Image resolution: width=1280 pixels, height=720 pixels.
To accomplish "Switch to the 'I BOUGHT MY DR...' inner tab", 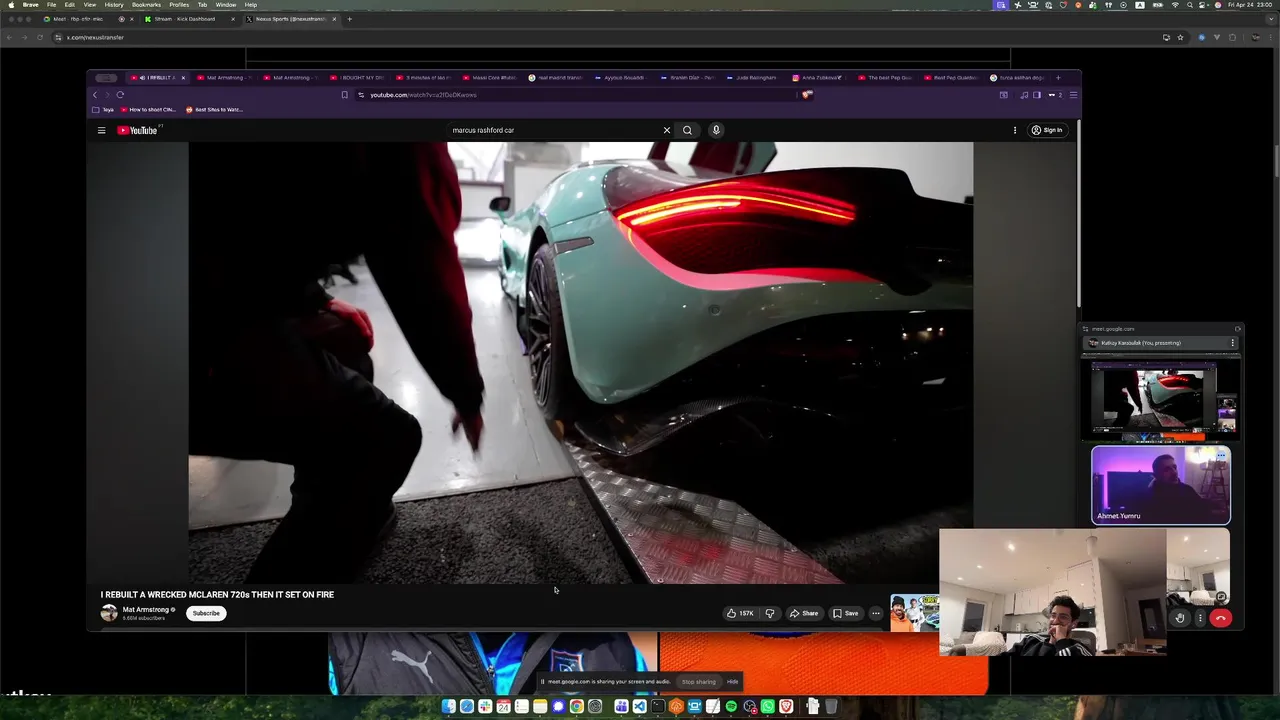I will (x=356, y=78).
